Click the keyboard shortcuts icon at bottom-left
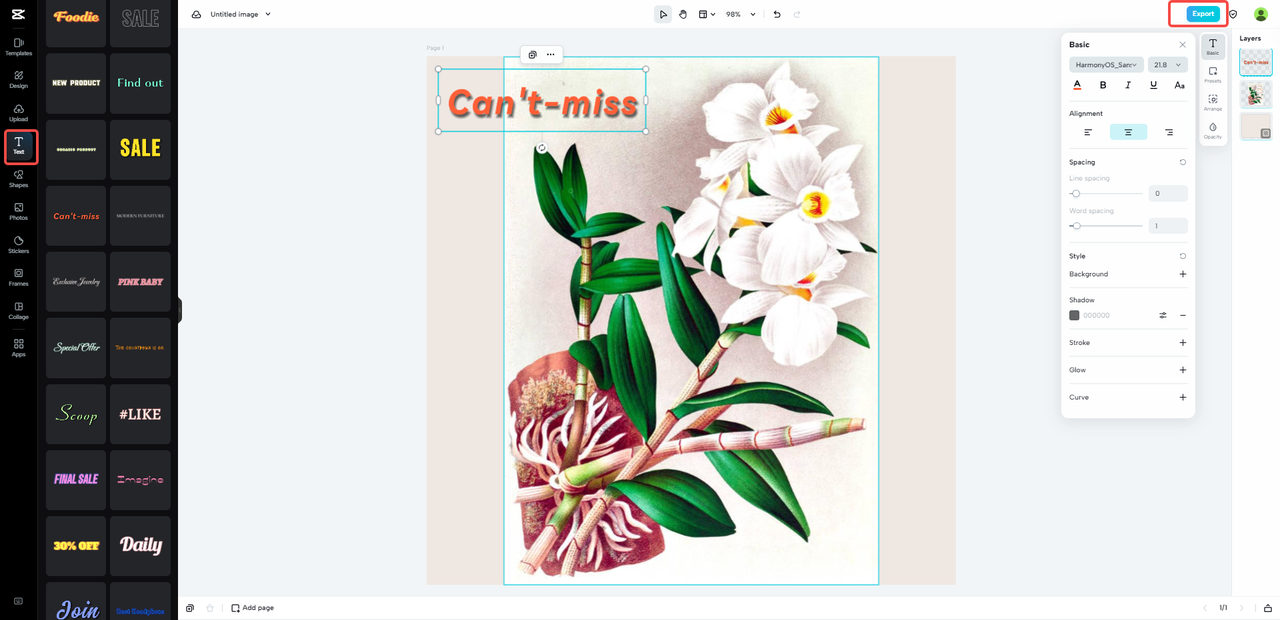1280x620 pixels. [18, 601]
